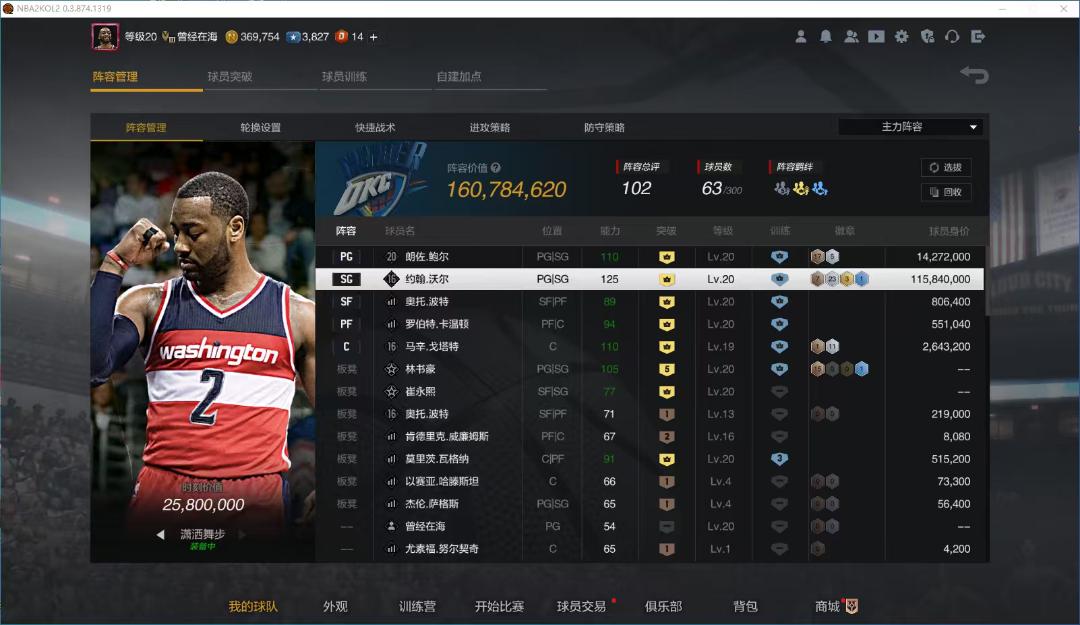
Task: Go back with the return arrow
Action: (974, 74)
